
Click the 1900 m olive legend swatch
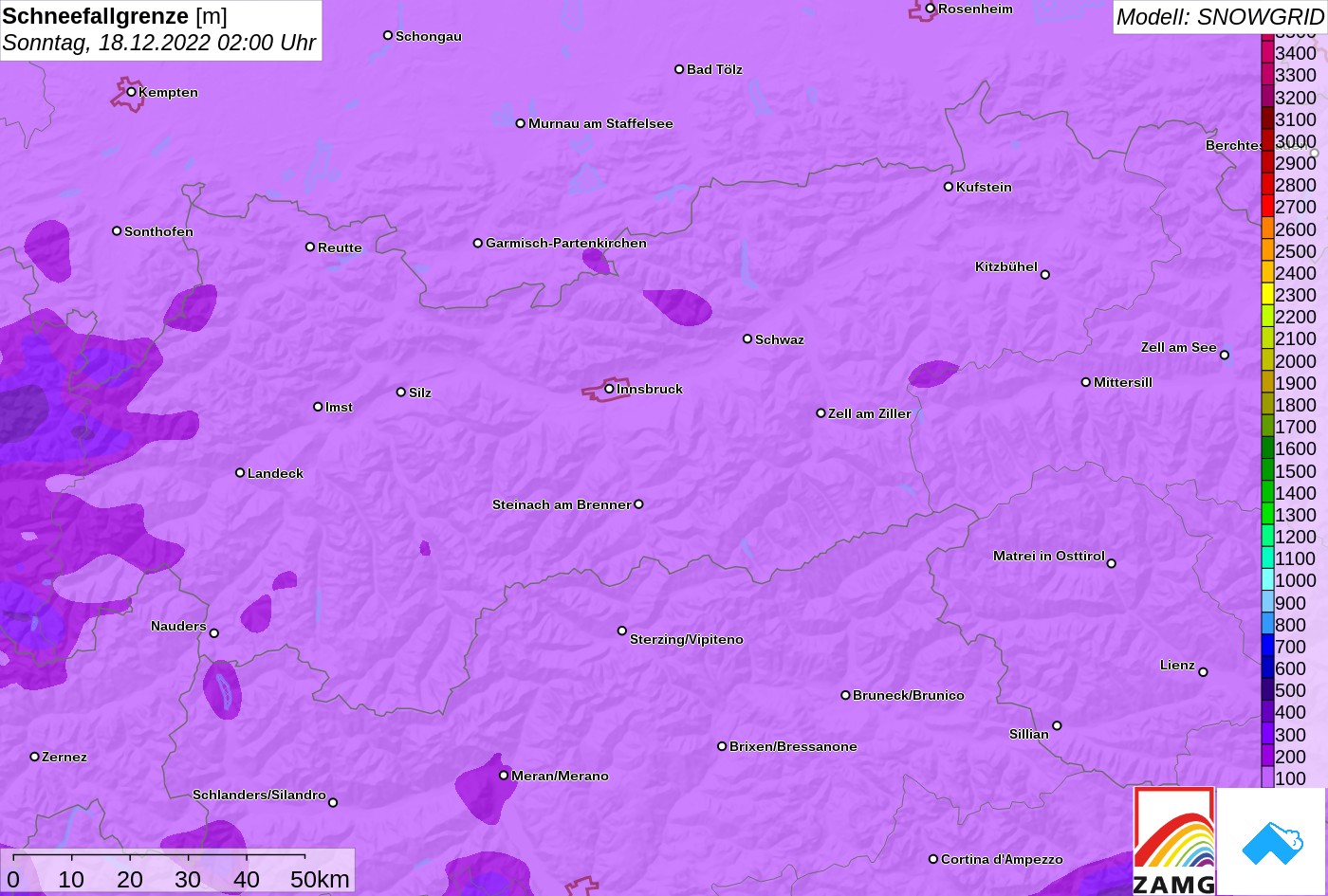tap(1267, 382)
